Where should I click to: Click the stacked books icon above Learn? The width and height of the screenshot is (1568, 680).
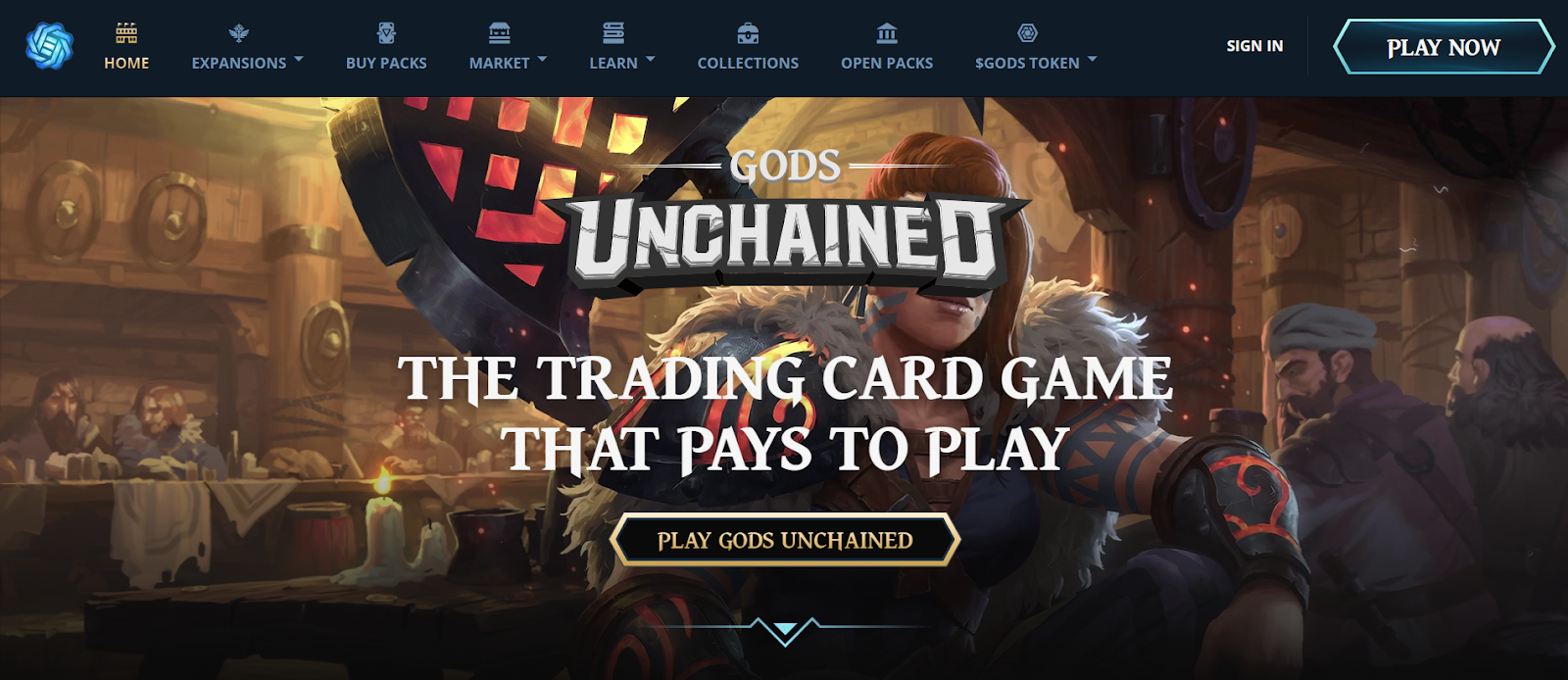[x=613, y=33]
